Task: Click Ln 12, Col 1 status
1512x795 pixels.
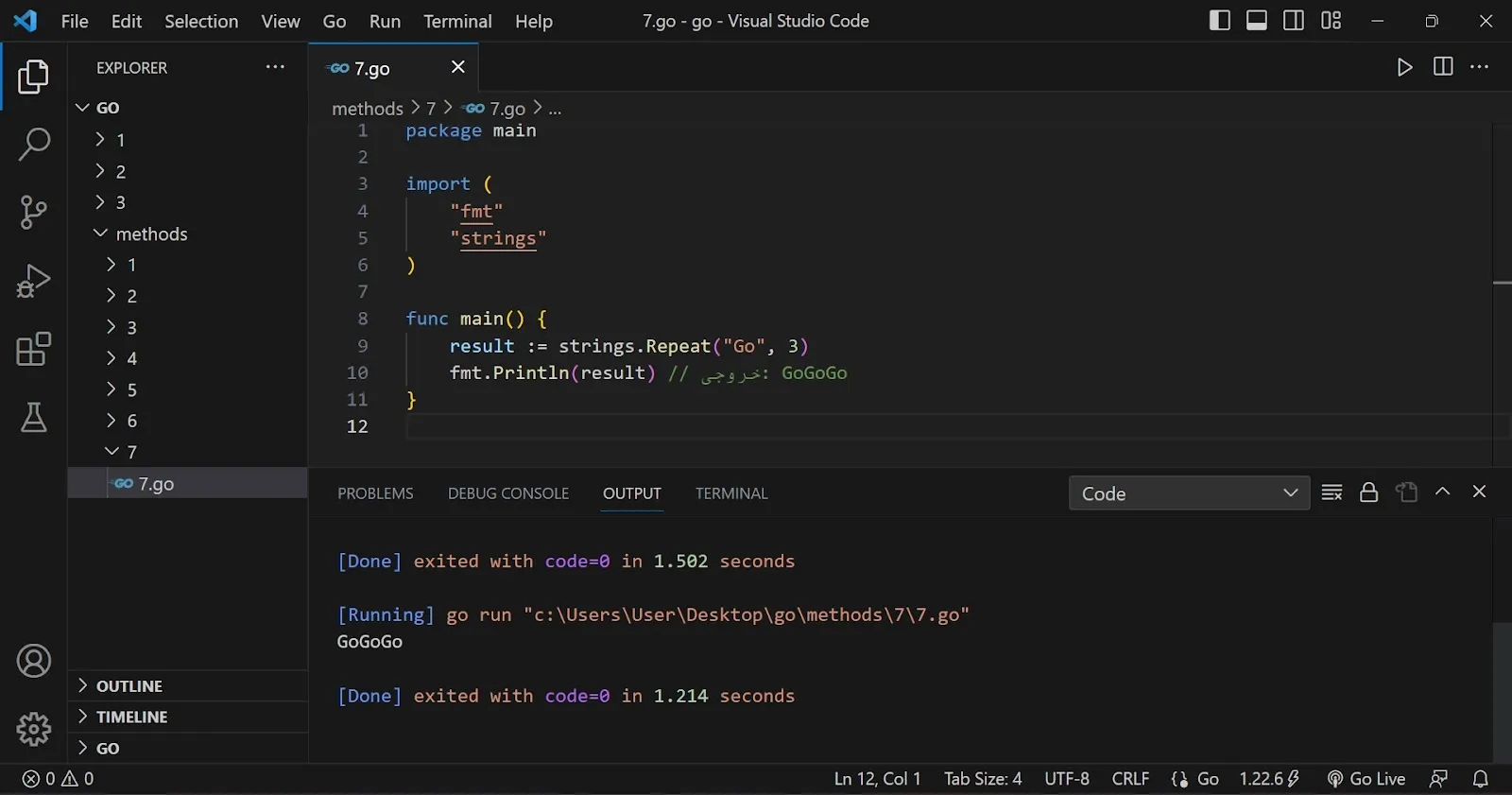Action: tap(877, 779)
